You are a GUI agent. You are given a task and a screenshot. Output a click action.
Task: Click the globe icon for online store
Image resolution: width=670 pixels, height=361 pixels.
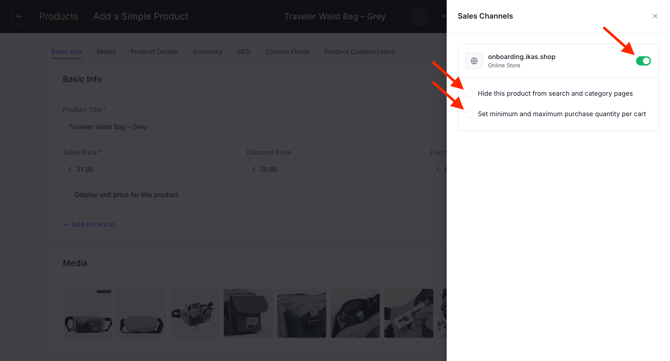coord(474,61)
